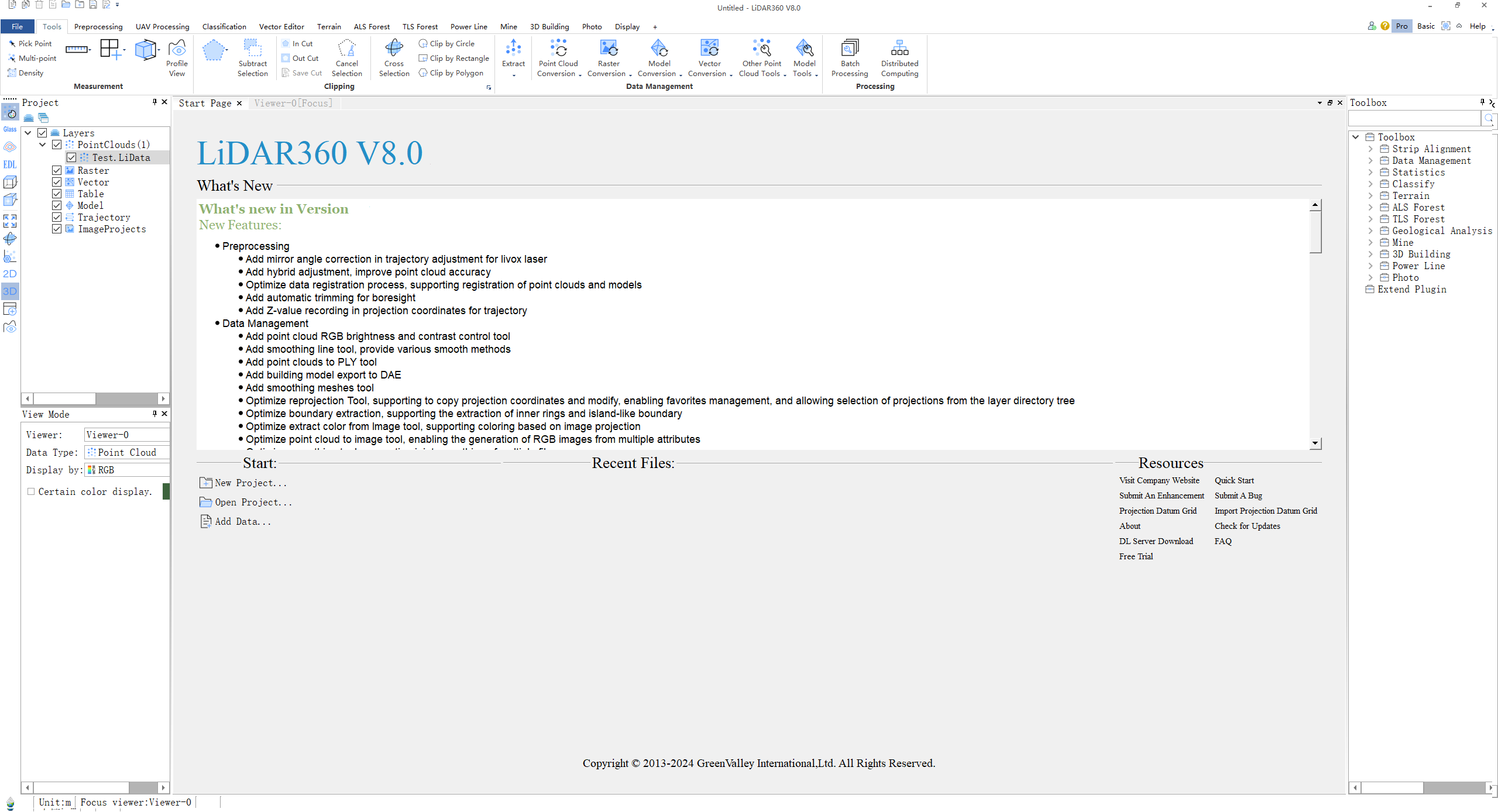Image resolution: width=1498 pixels, height=812 pixels.
Task: Click the Glass display mode icon
Action: point(10,129)
